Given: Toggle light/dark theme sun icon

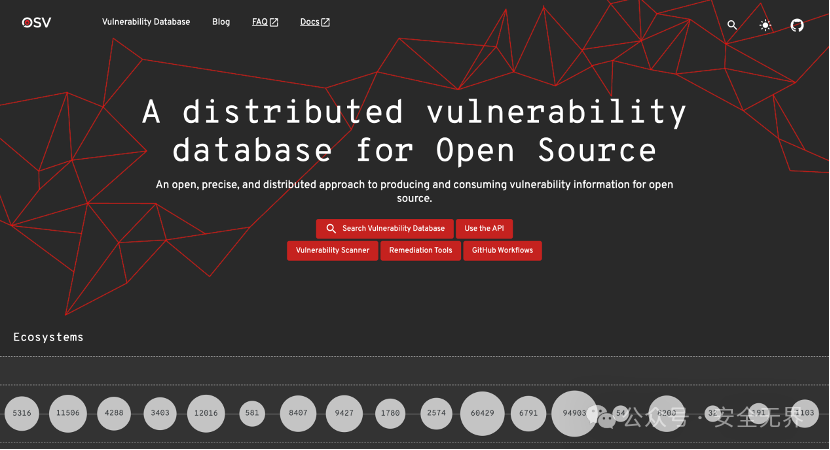Looking at the screenshot, I should coord(765,25).
